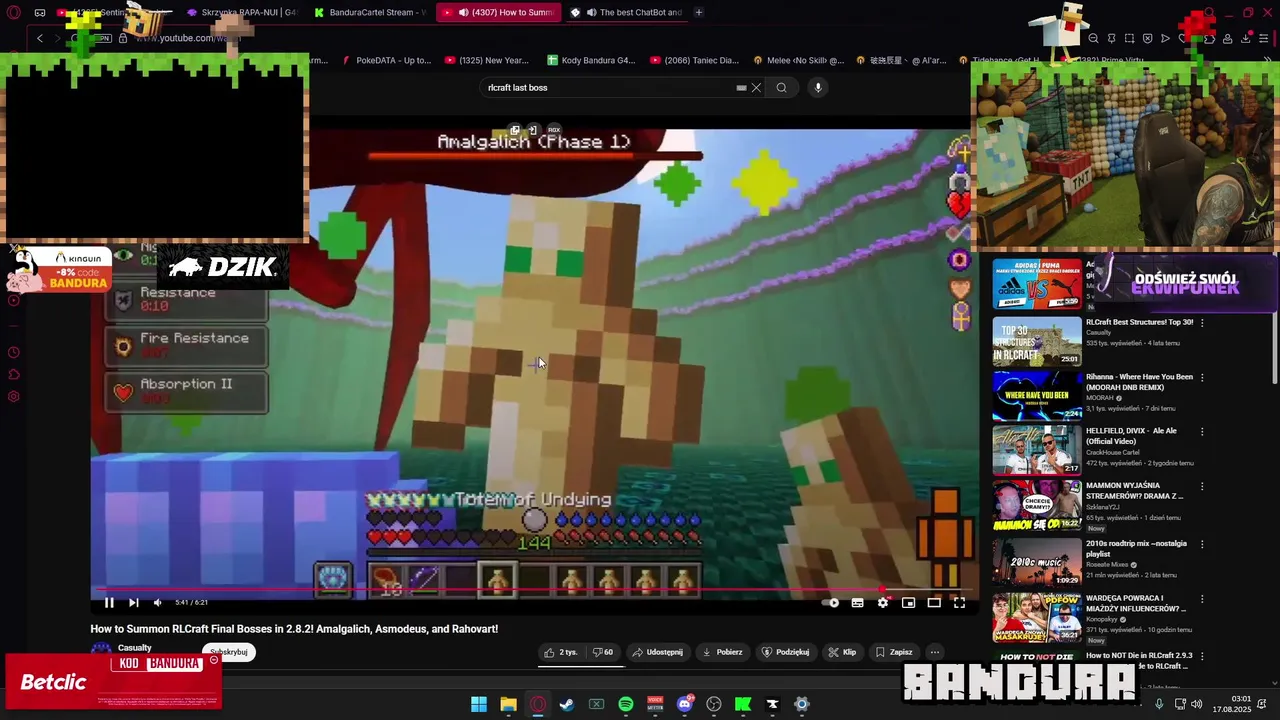1280x720 pixels.
Task: Select the '(4307) How to Summ' tab
Action: tap(499, 12)
